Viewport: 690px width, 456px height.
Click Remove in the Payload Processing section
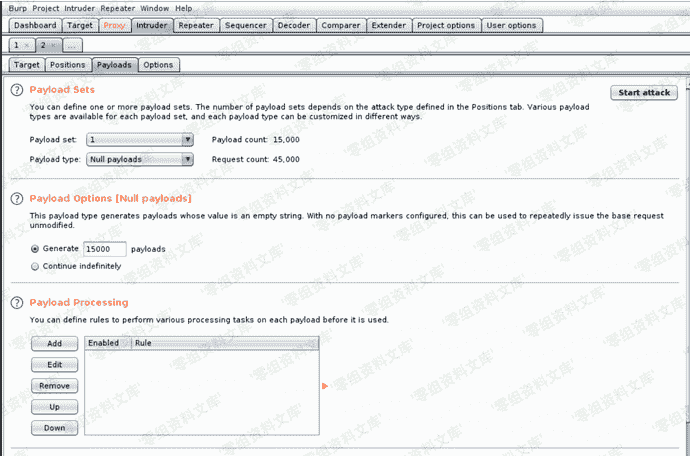54,386
